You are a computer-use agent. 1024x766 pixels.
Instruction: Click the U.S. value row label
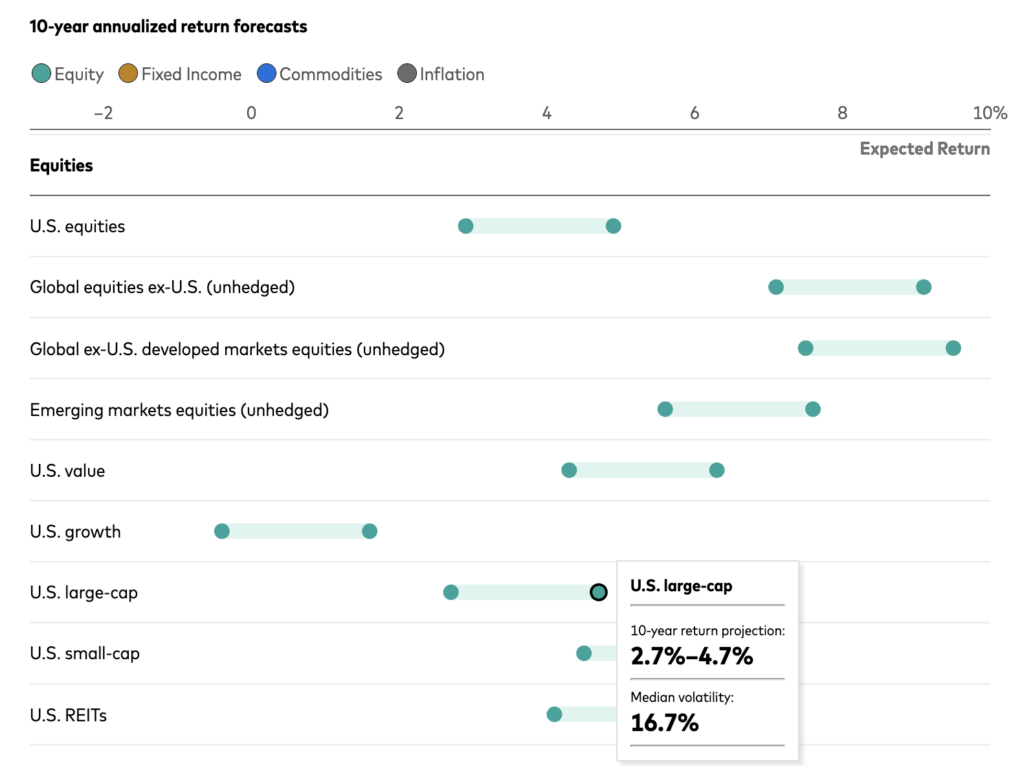pyautogui.click(x=67, y=470)
